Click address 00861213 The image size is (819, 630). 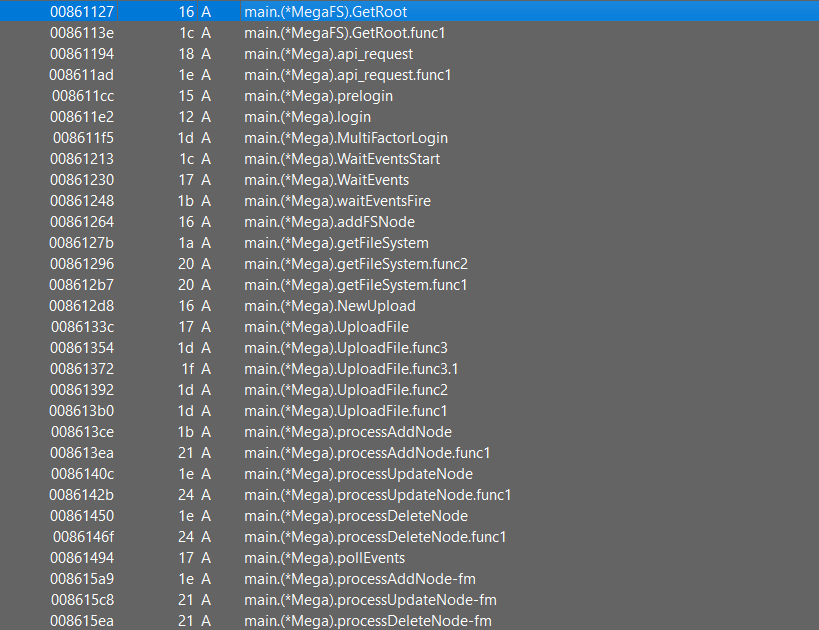tap(81, 159)
